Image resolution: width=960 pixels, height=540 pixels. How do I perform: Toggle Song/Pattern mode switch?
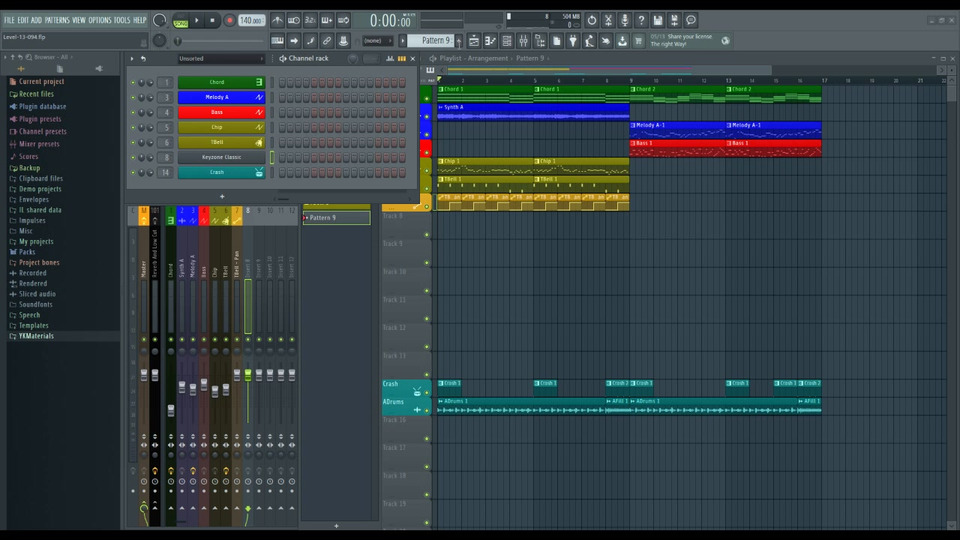pos(180,21)
